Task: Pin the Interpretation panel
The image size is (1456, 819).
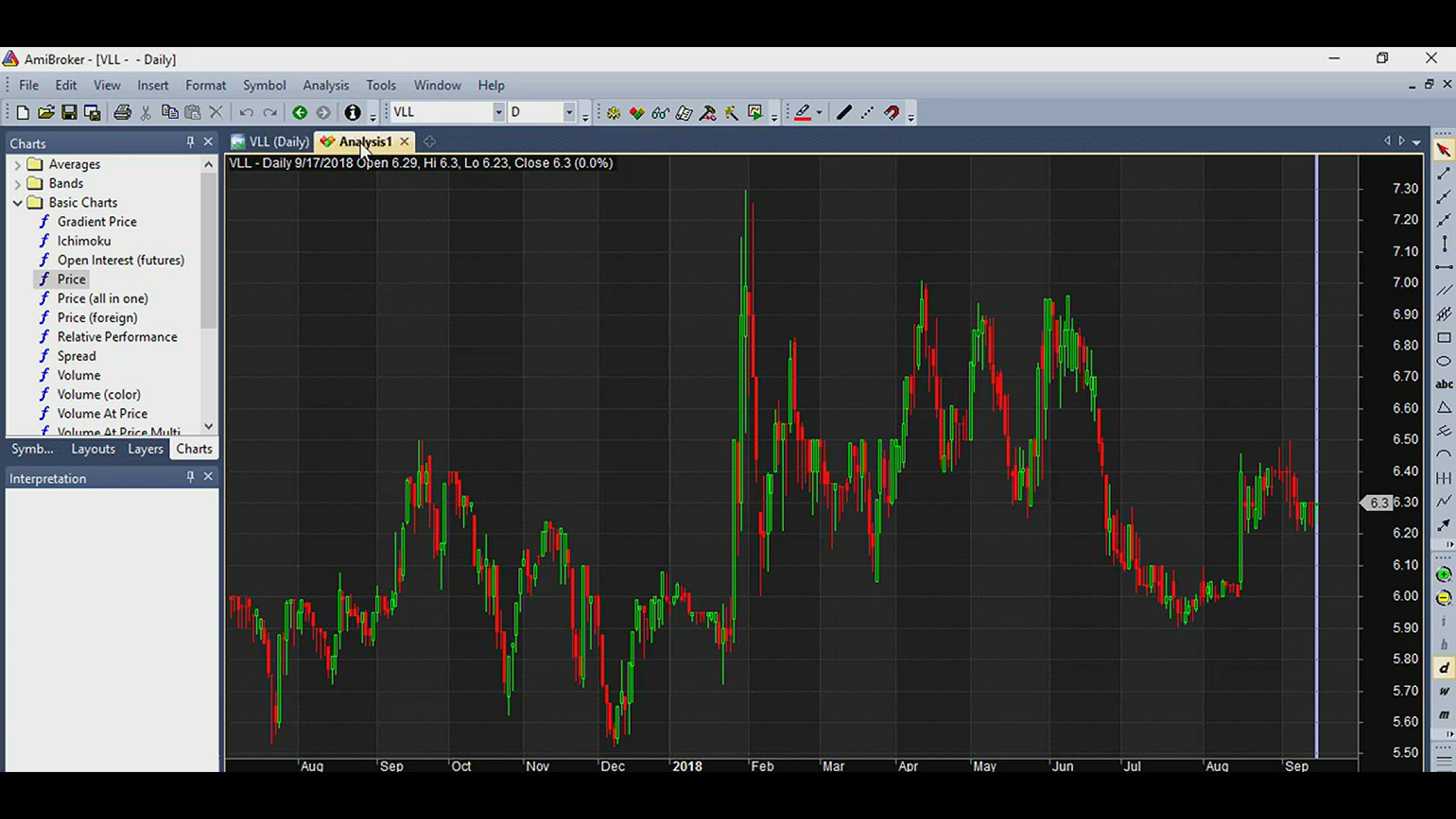Action: coord(190,476)
